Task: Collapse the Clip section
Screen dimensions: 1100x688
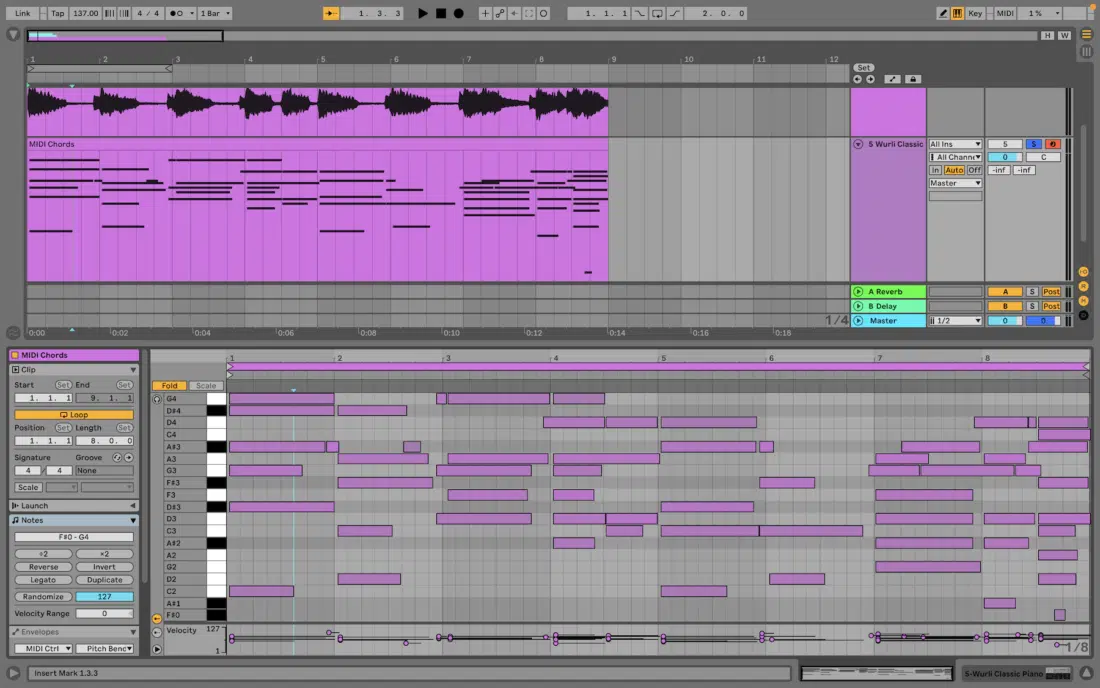Action: click(133, 370)
